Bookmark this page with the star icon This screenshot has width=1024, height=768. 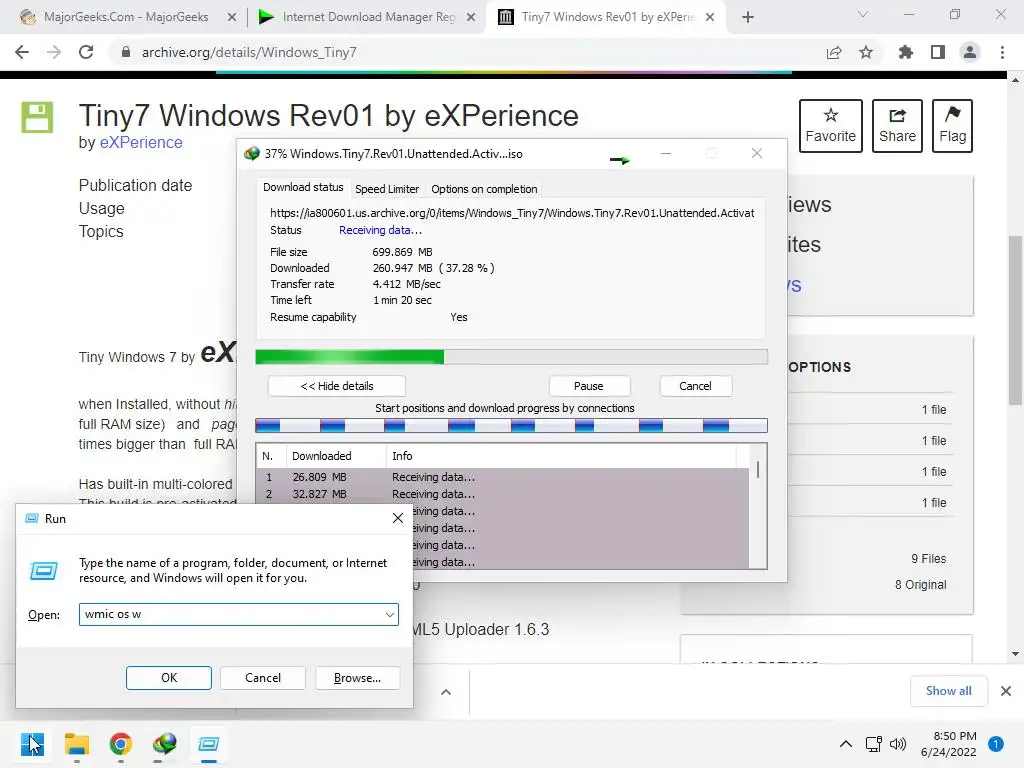click(866, 52)
